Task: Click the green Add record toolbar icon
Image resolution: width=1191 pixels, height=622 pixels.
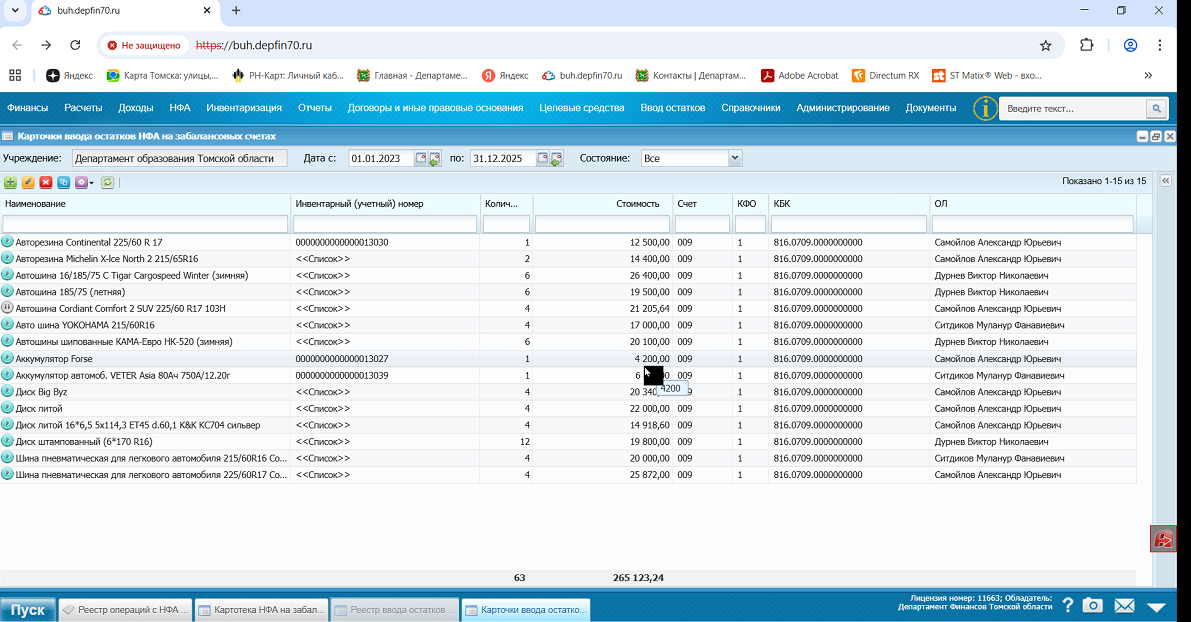Action: 11,182
